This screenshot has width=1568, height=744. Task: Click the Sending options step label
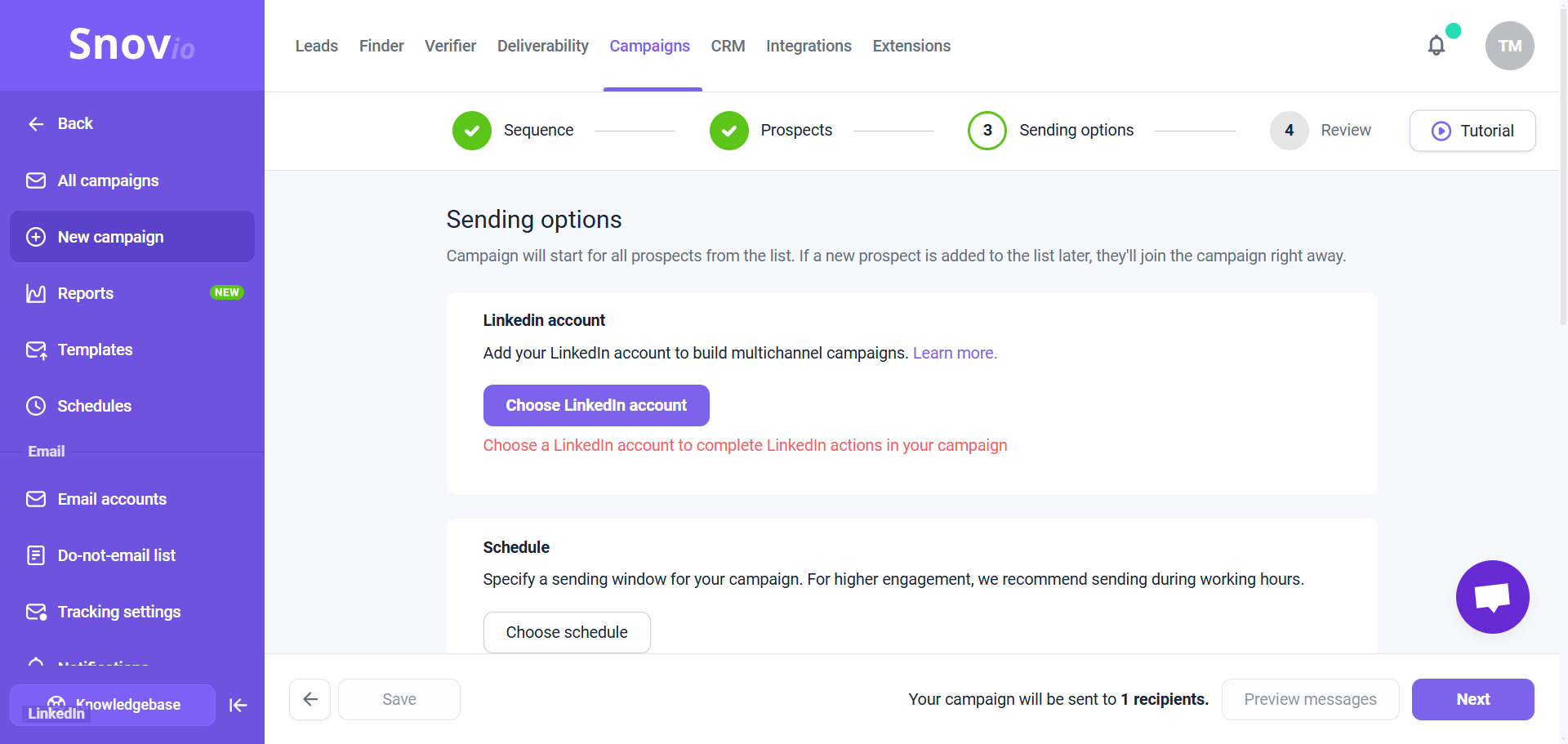pos(1076,131)
